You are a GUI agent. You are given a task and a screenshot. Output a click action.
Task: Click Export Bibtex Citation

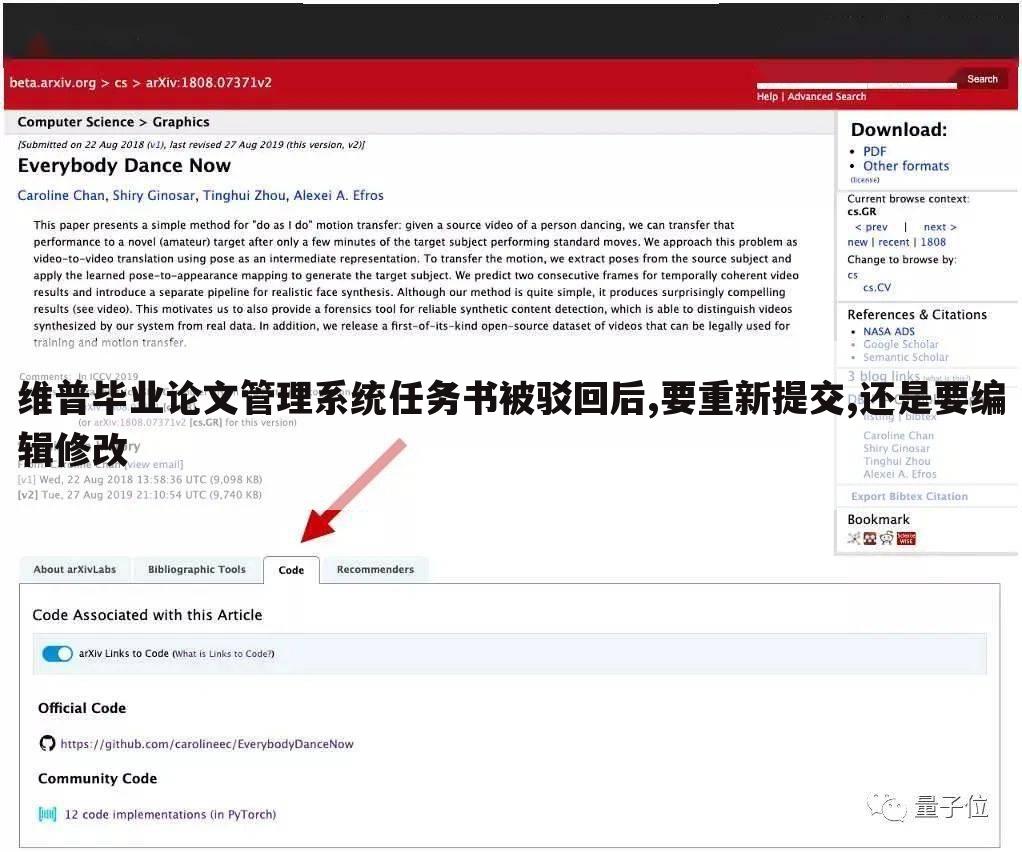[909, 496]
